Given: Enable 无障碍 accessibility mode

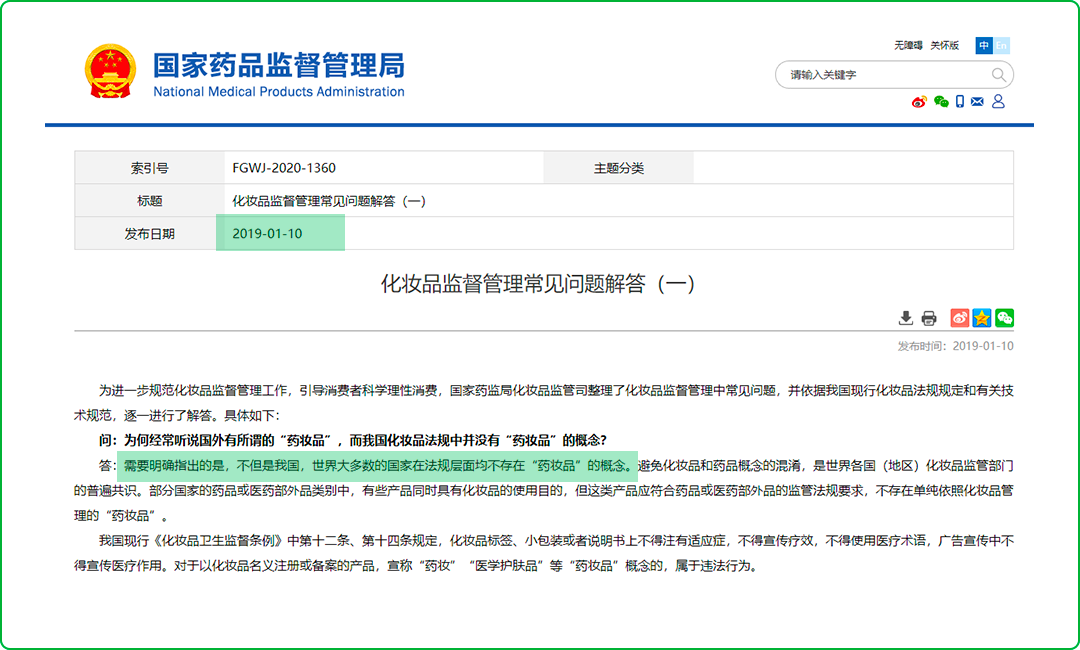Looking at the screenshot, I should [908, 46].
